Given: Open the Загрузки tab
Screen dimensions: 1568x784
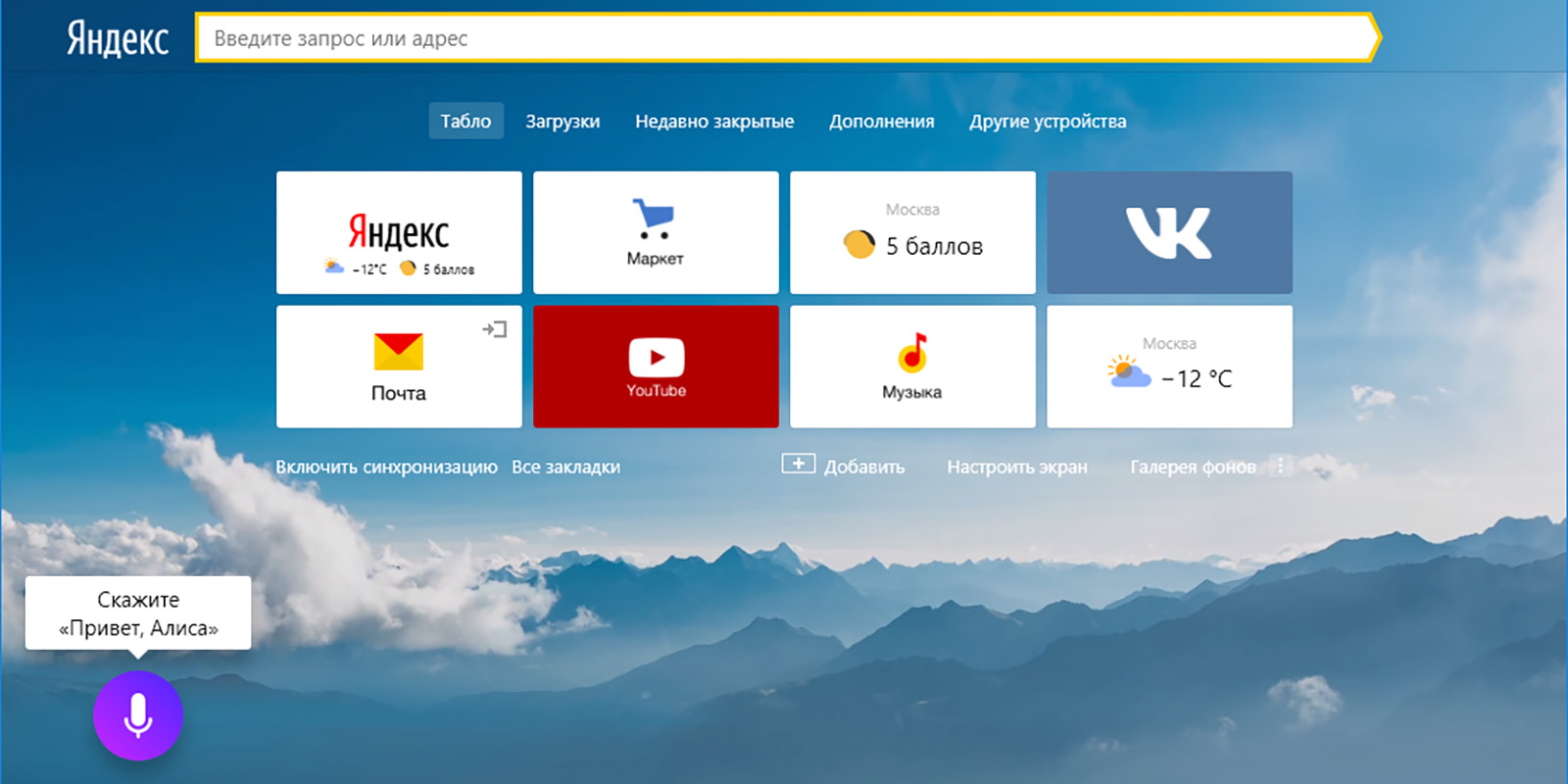Looking at the screenshot, I should pyautogui.click(x=563, y=121).
